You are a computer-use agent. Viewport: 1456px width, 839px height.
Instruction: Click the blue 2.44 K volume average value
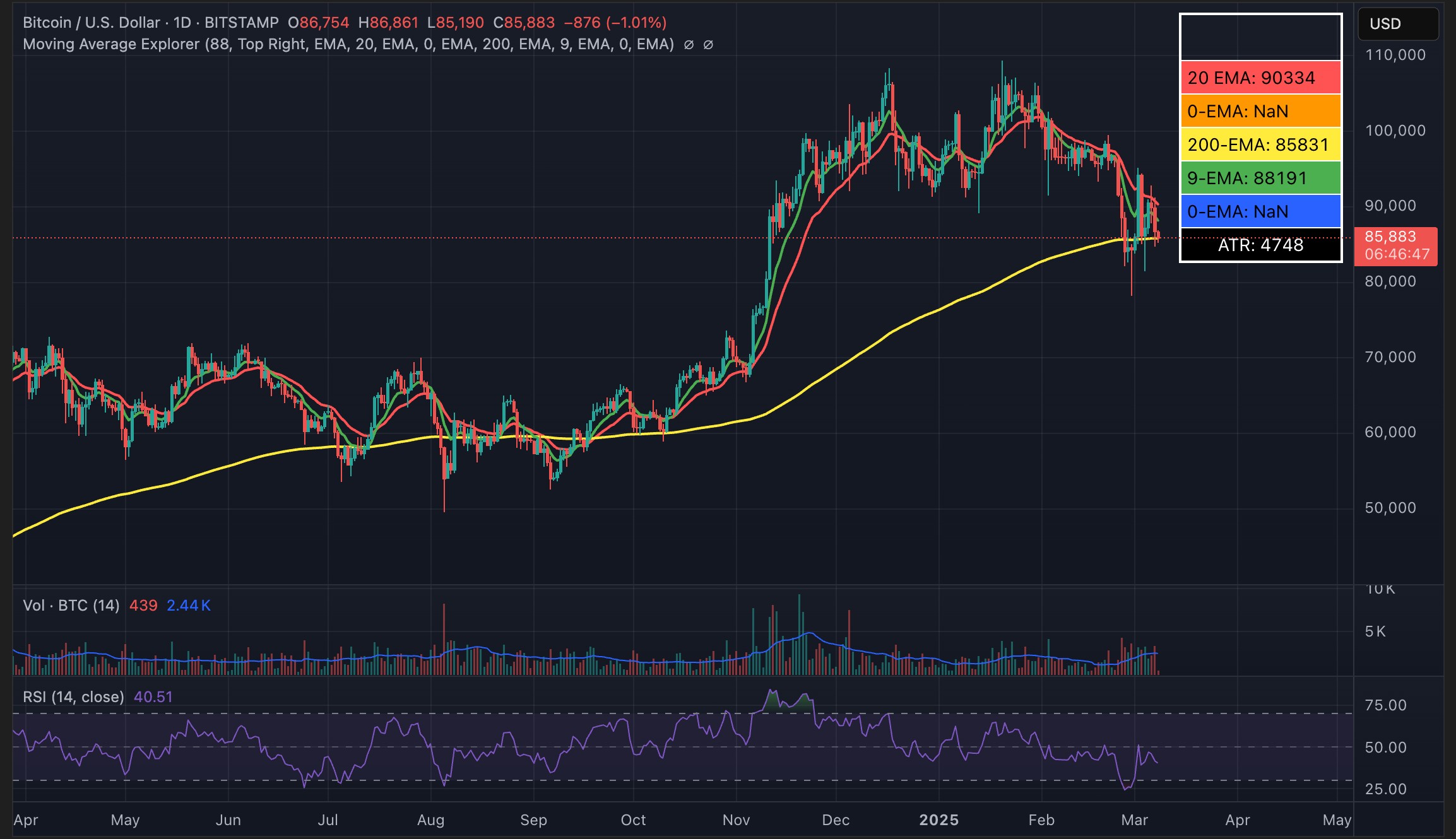[x=188, y=606]
